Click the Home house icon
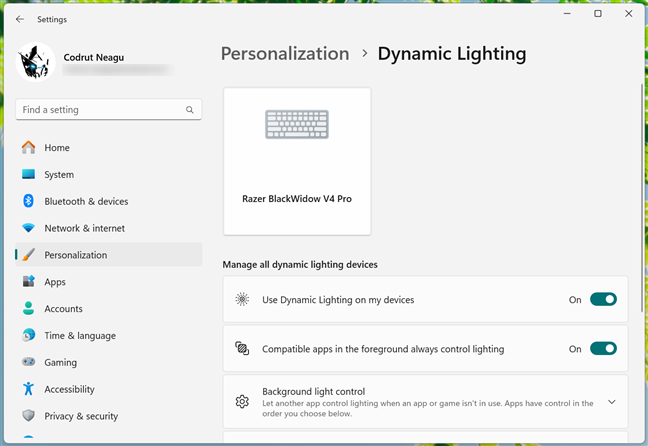This screenshot has height=446, width=648. tap(29, 148)
